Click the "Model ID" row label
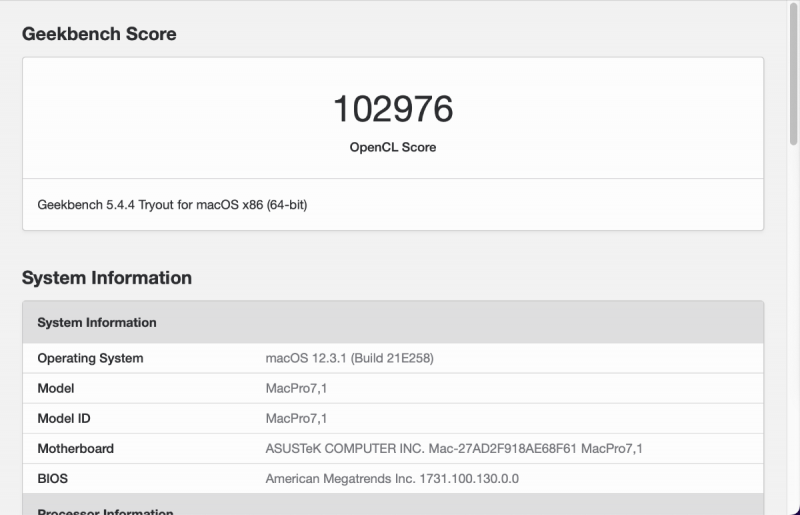The image size is (800, 515). (x=64, y=419)
